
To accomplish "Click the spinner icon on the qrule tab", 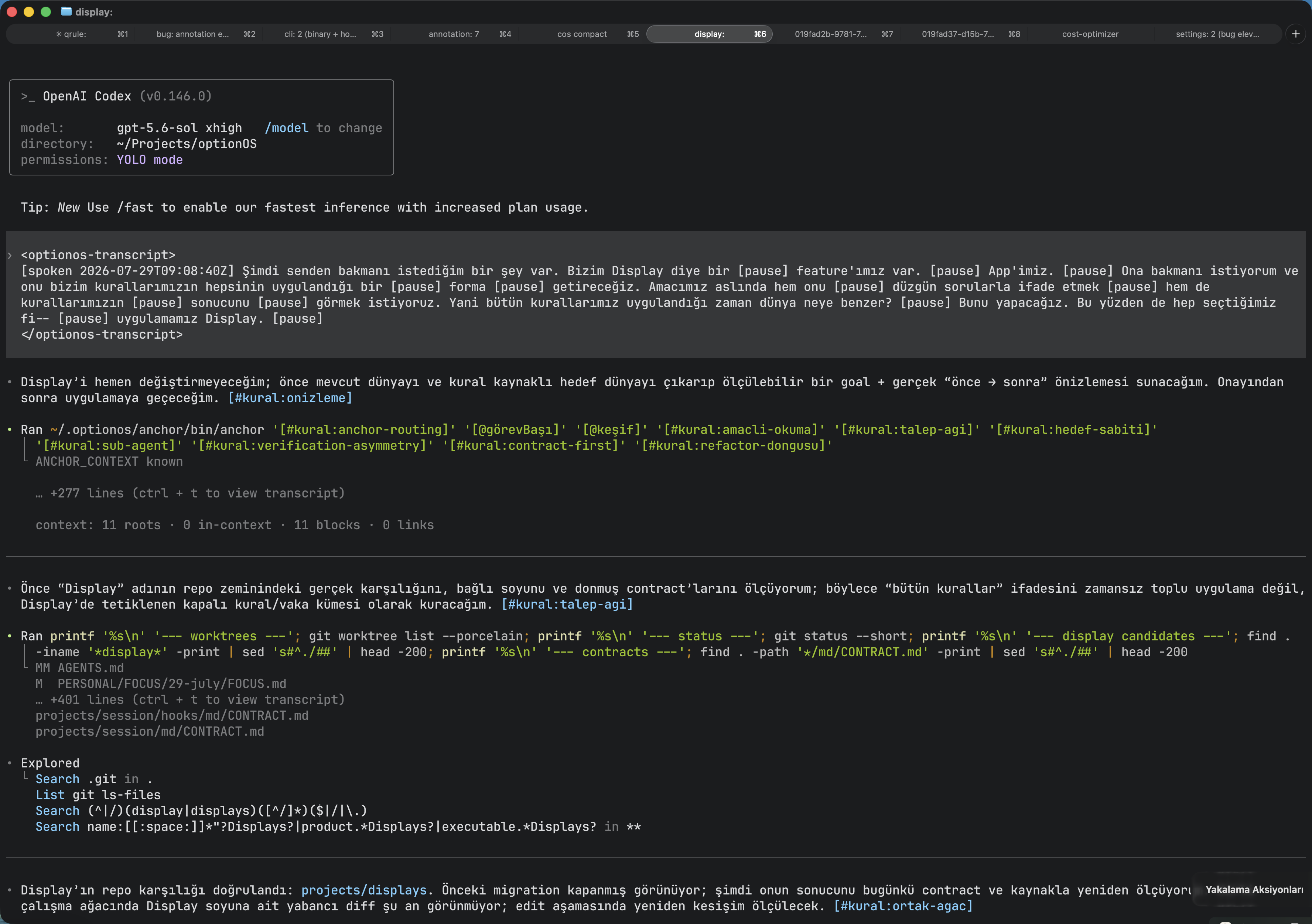I will click(58, 34).
